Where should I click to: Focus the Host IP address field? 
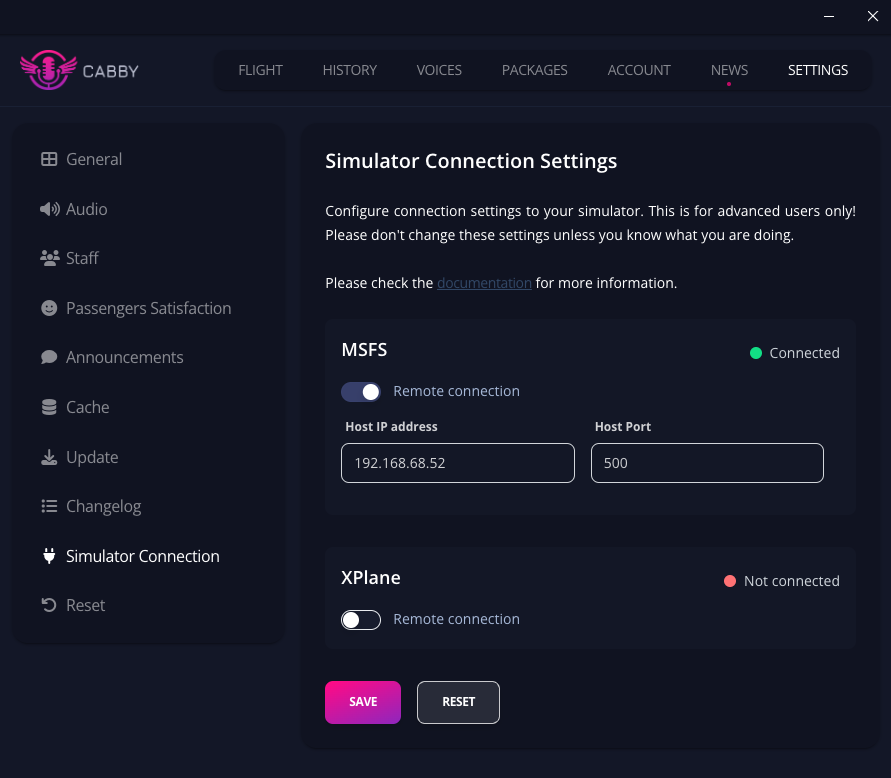click(457, 464)
